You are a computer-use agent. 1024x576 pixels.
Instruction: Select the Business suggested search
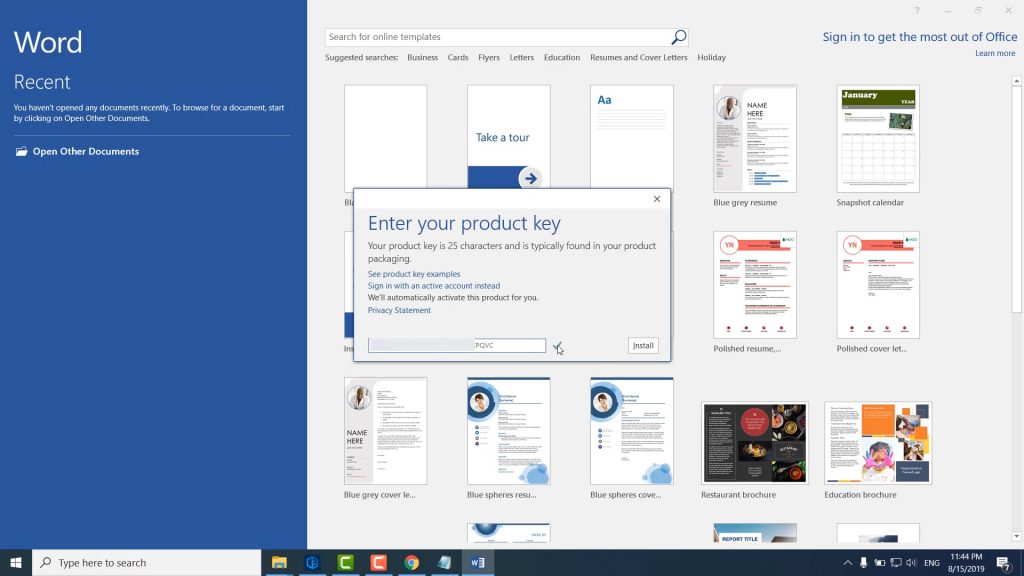(423, 57)
